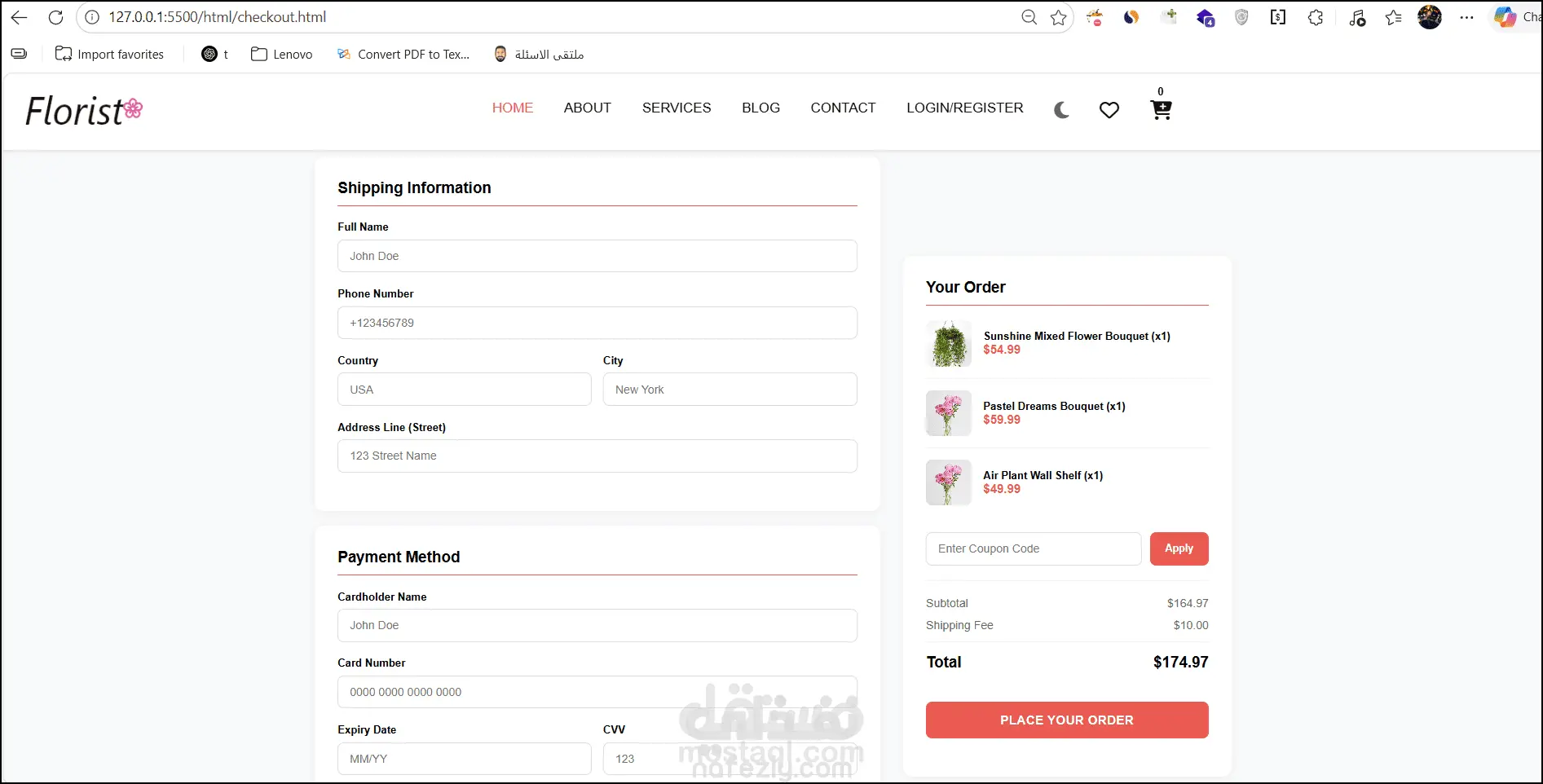Click PLACE YOUR ORDER button
The image size is (1543, 784).
point(1067,720)
